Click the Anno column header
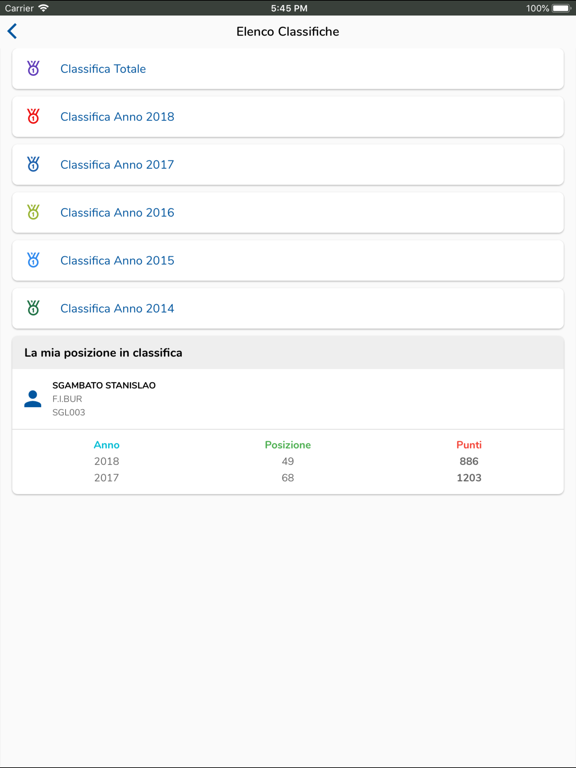Screen dimensions: 576x768 click(x=107, y=445)
